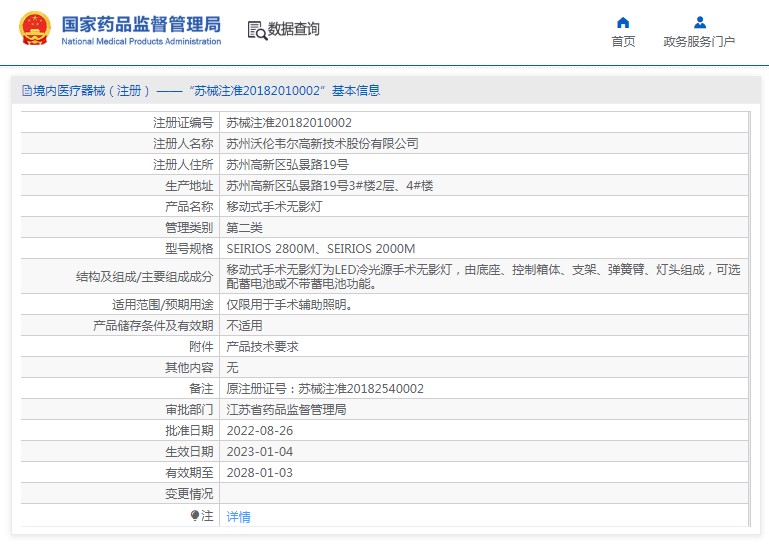Click the 产品名称 label
Screen dimensions: 769x545
pyautogui.click(x=189, y=207)
